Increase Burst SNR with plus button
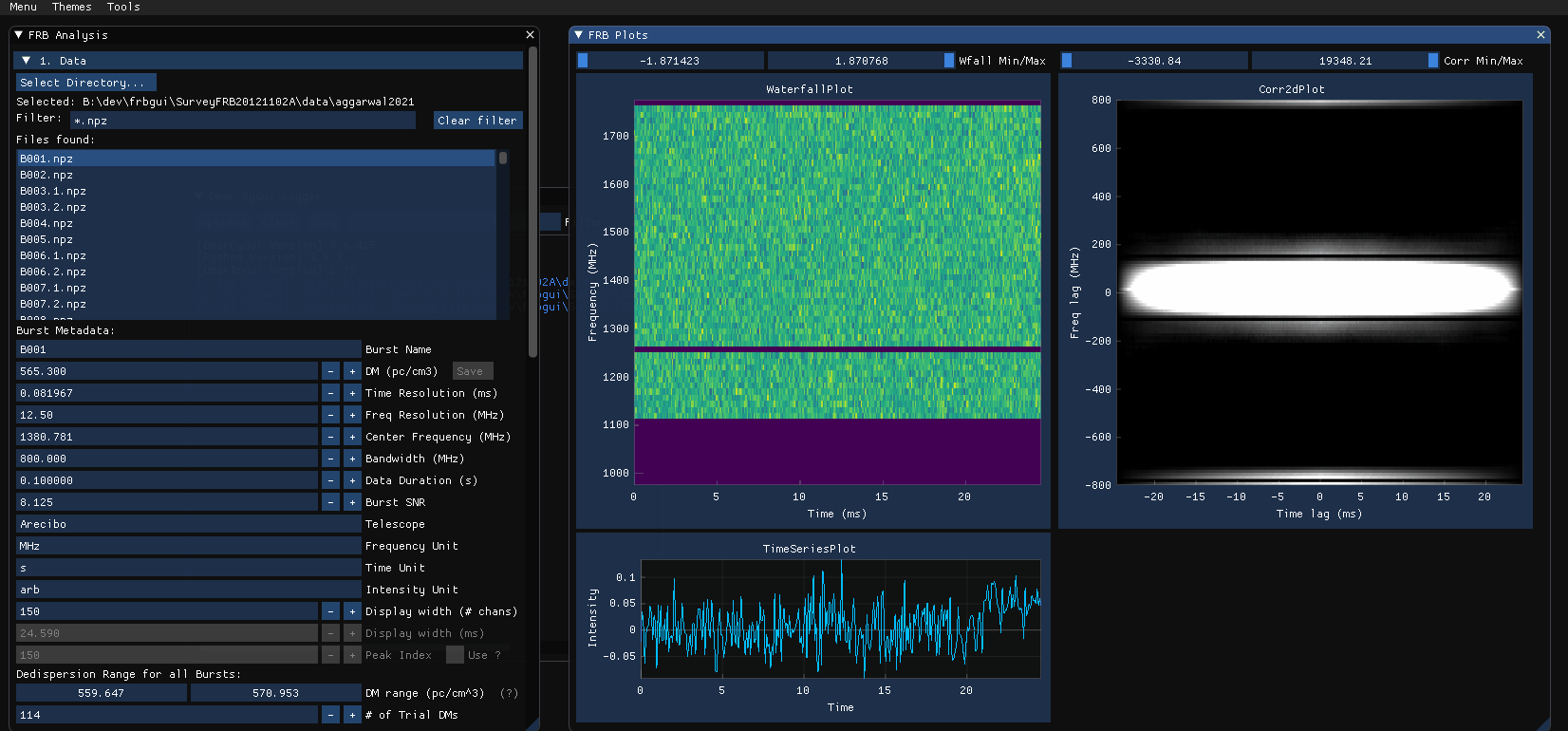The image size is (1568, 731). coord(352,502)
